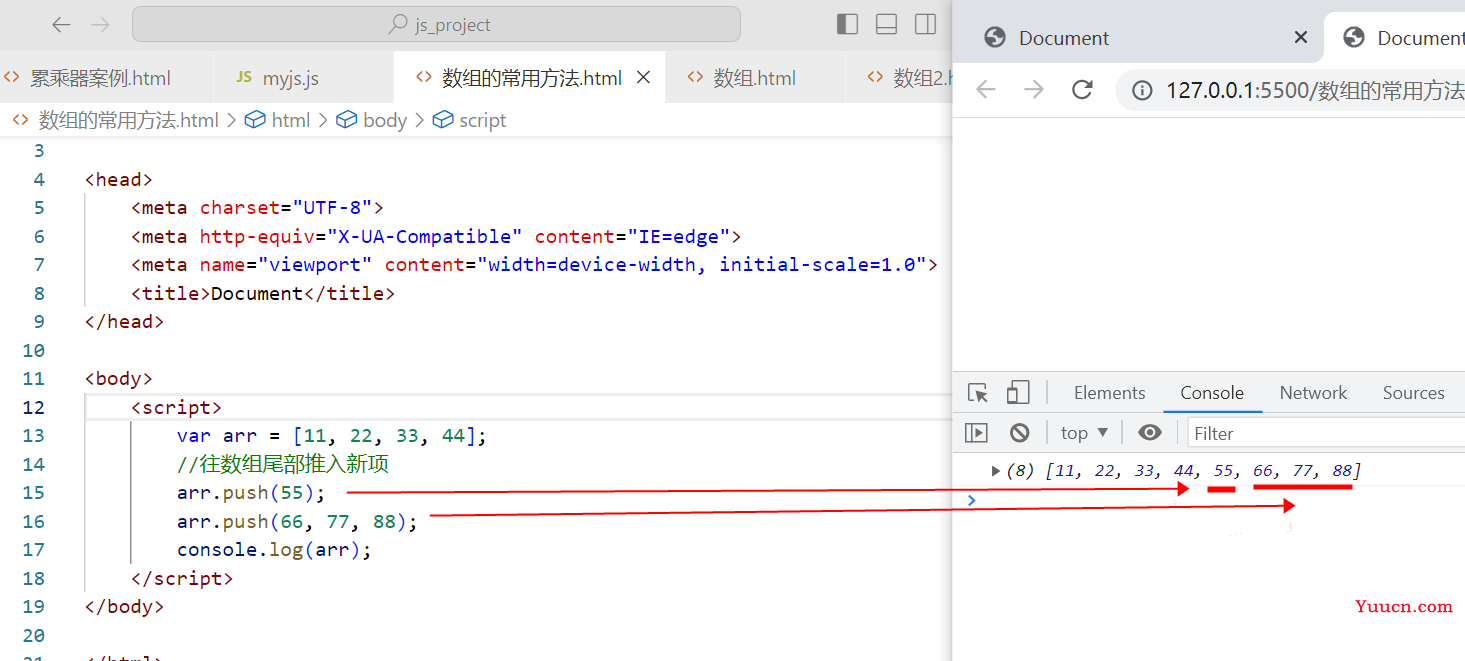The image size is (1465, 661).
Task: Open top JavaScript context dropdown
Action: pyautogui.click(x=1085, y=433)
